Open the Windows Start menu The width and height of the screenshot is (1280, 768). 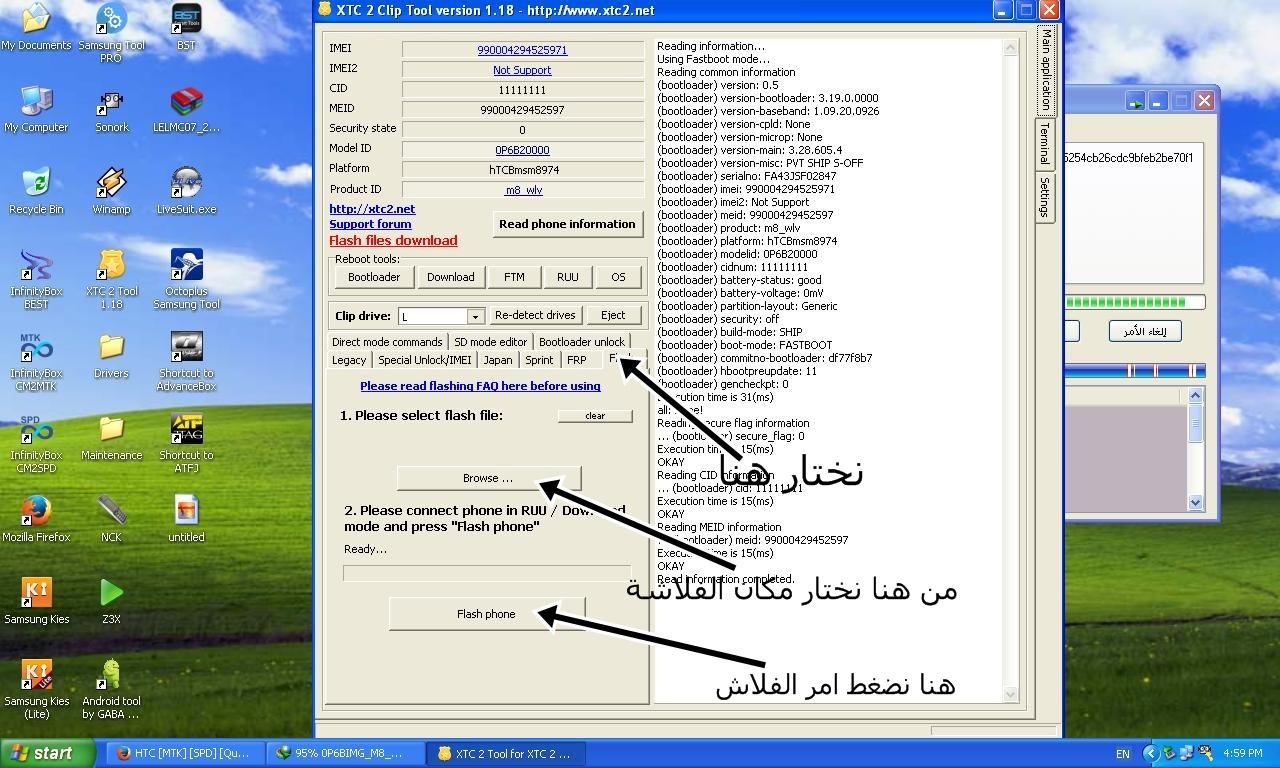[48, 753]
